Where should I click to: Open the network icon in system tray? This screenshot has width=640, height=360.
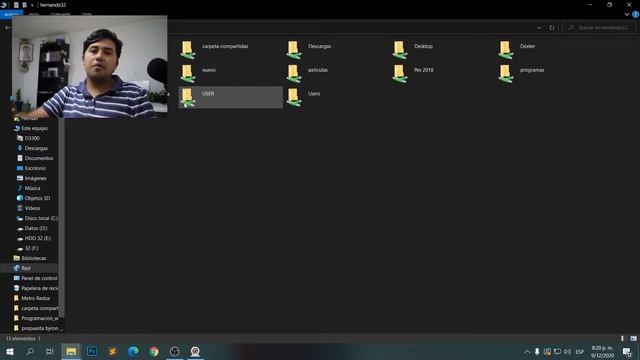[557, 351]
